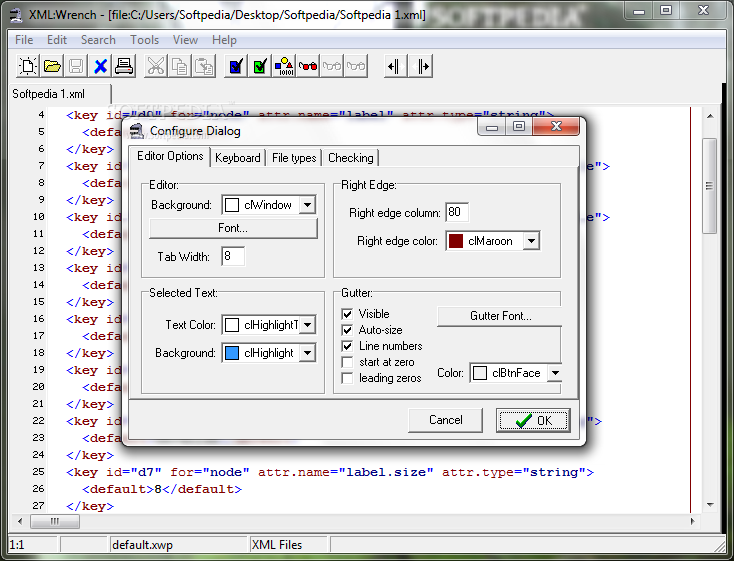The image size is (734, 561).
Task: Click the horizontal scrollbar thumb in editor
Action: click(x=55, y=521)
